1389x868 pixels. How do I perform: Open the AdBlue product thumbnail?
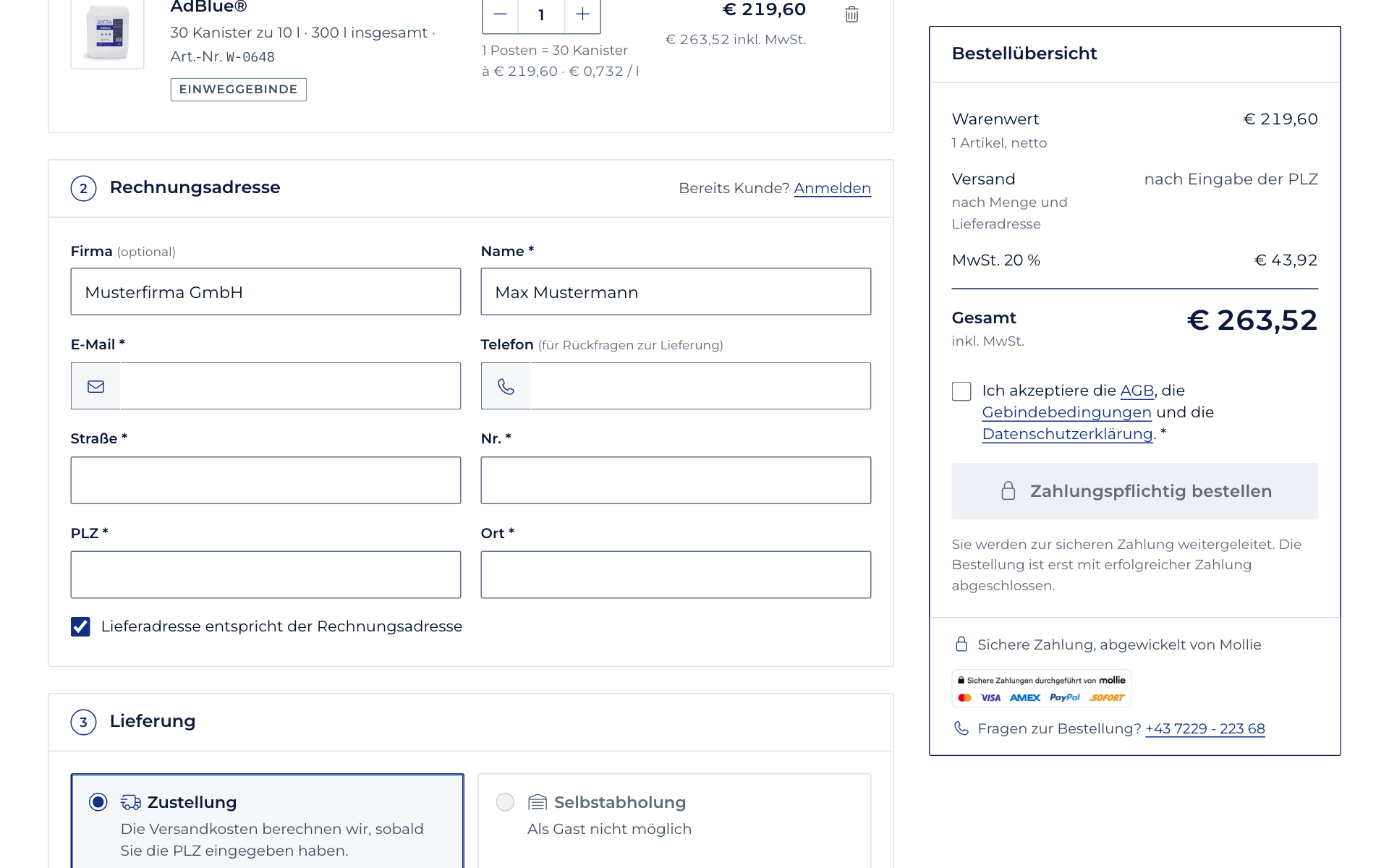[x=107, y=33]
